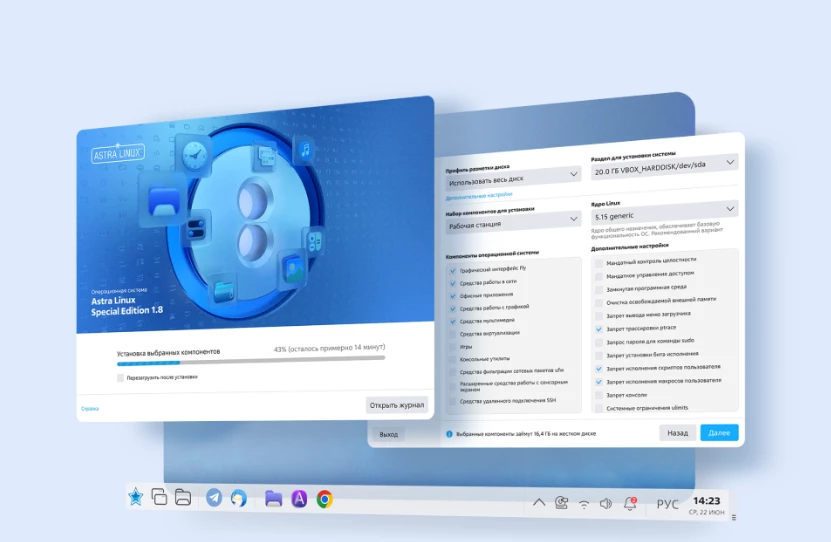Toggle 'Запрет трассировки ptrace' checkbox
Viewport: 831px width, 542px height.
point(599,328)
